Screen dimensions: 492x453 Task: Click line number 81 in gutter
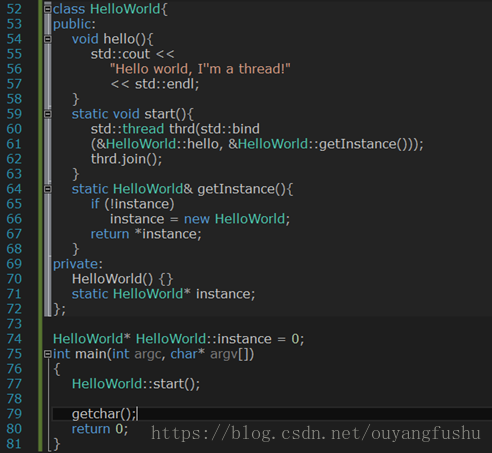point(14,444)
